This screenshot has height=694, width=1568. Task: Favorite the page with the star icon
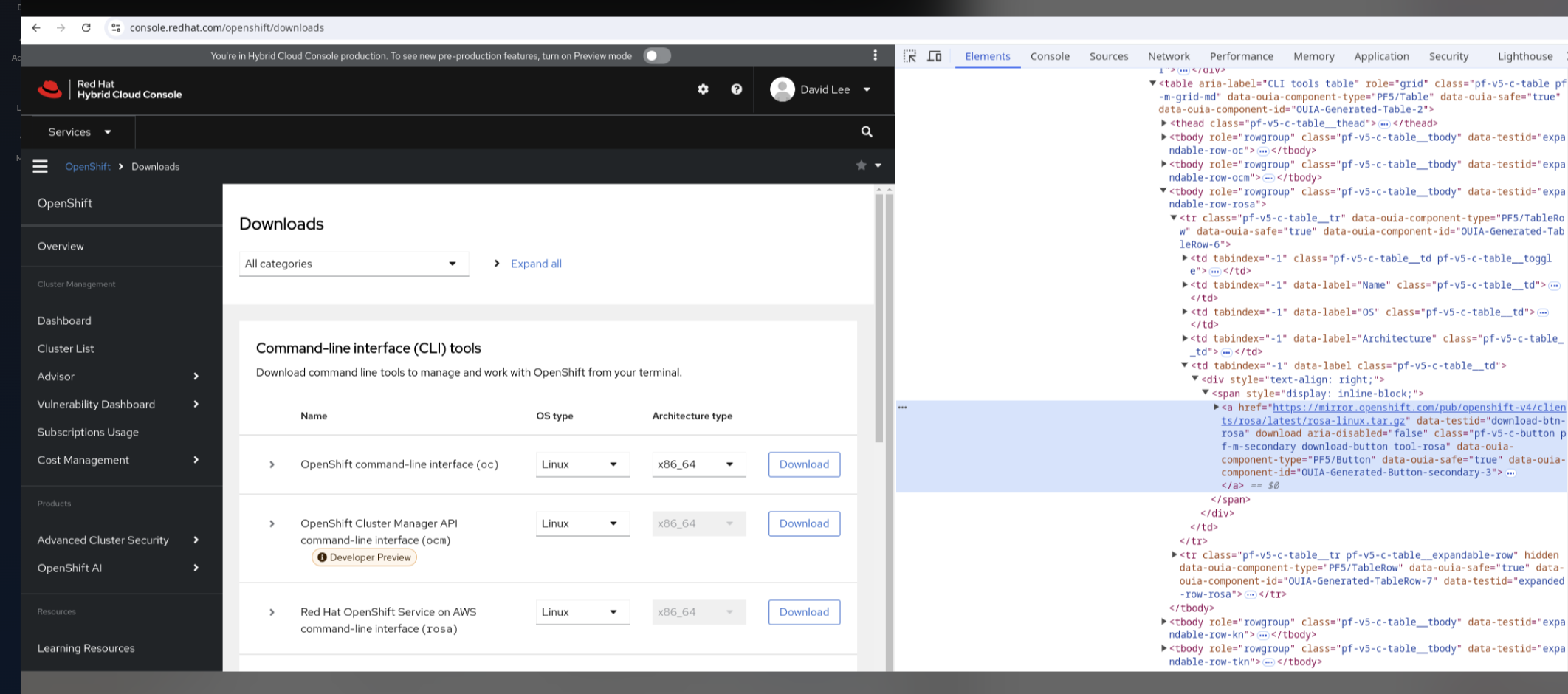(861, 166)
